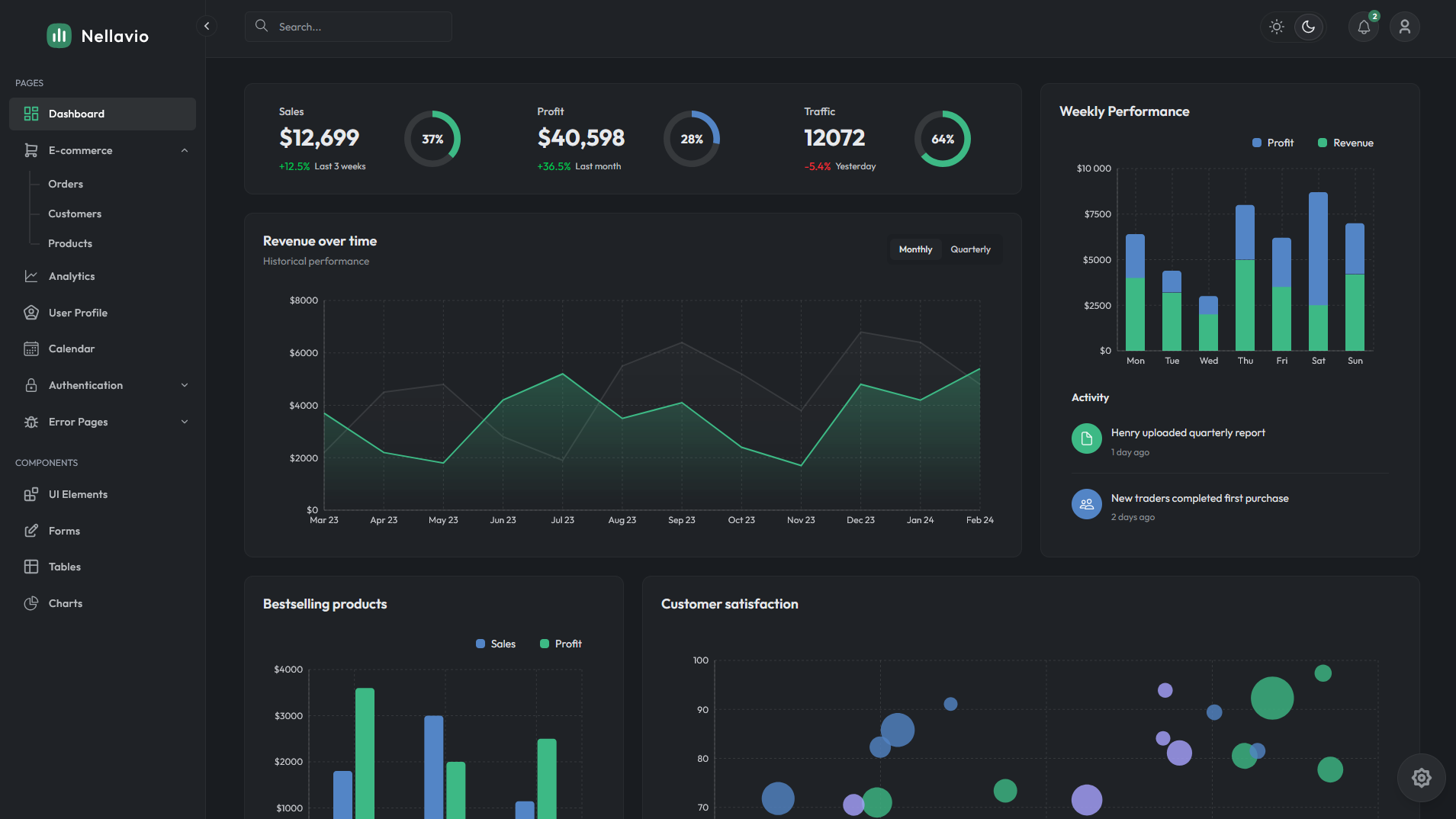Click the Analytics chart icon
This screenshot has width=1456, height=819.
31,276
